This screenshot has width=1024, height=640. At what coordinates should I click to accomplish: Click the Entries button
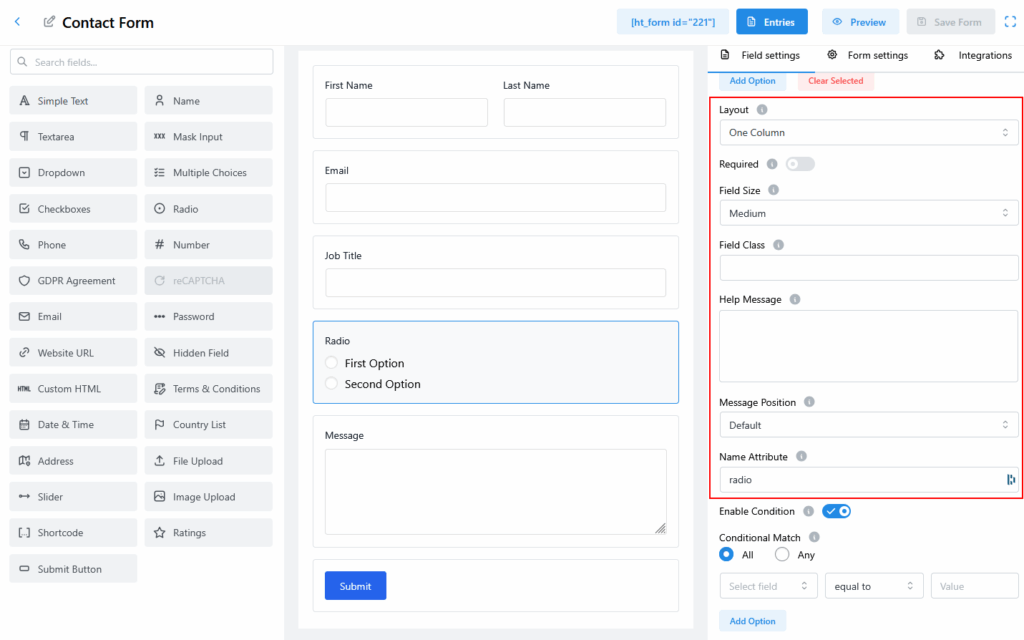[771, 22]
